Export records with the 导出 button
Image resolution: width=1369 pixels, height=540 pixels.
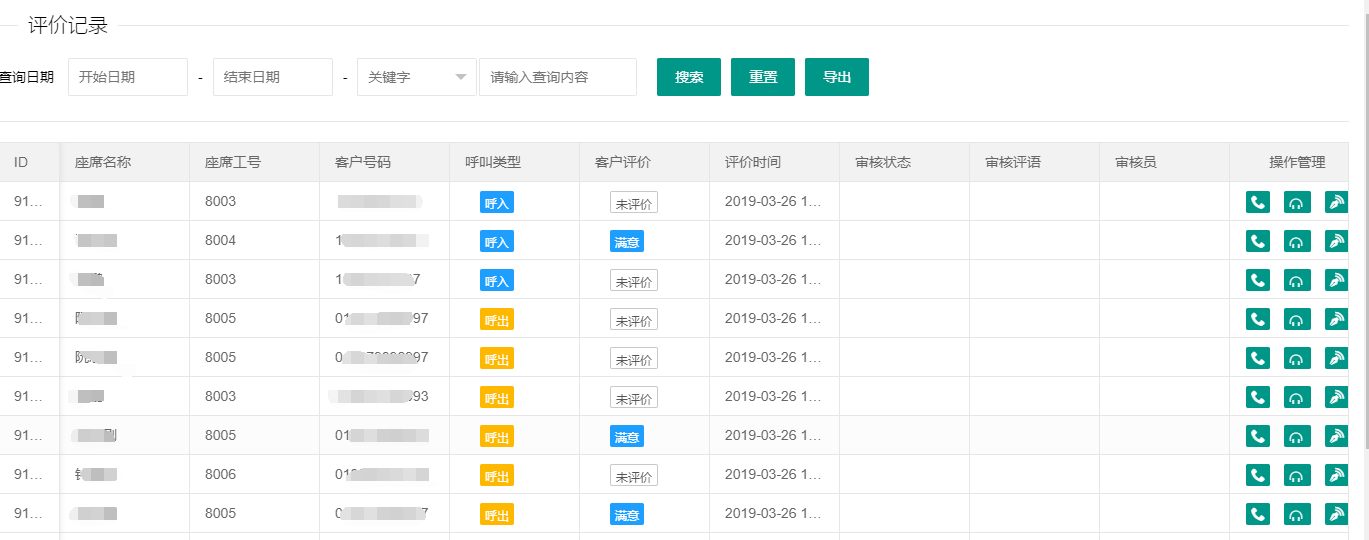pos(836,77)
